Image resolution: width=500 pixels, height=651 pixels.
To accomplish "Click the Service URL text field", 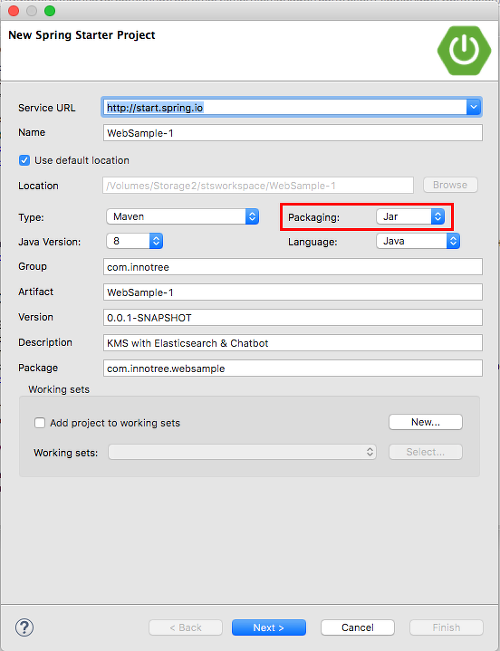I will click(285, 108).
